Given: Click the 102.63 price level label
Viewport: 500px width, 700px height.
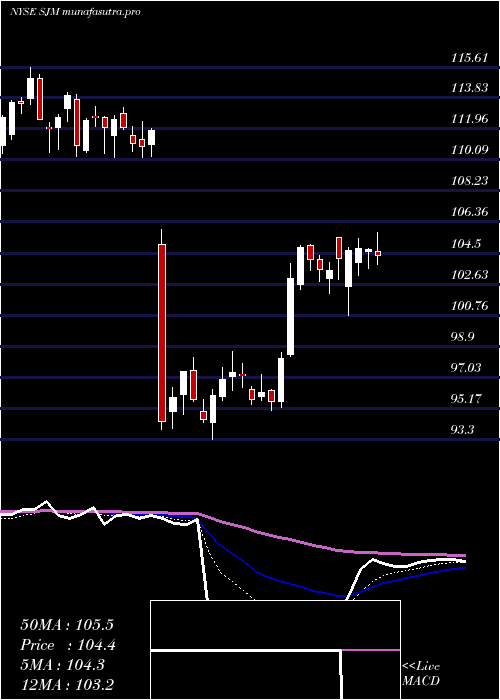Looking at the screenshot, I should click(469, 275).
